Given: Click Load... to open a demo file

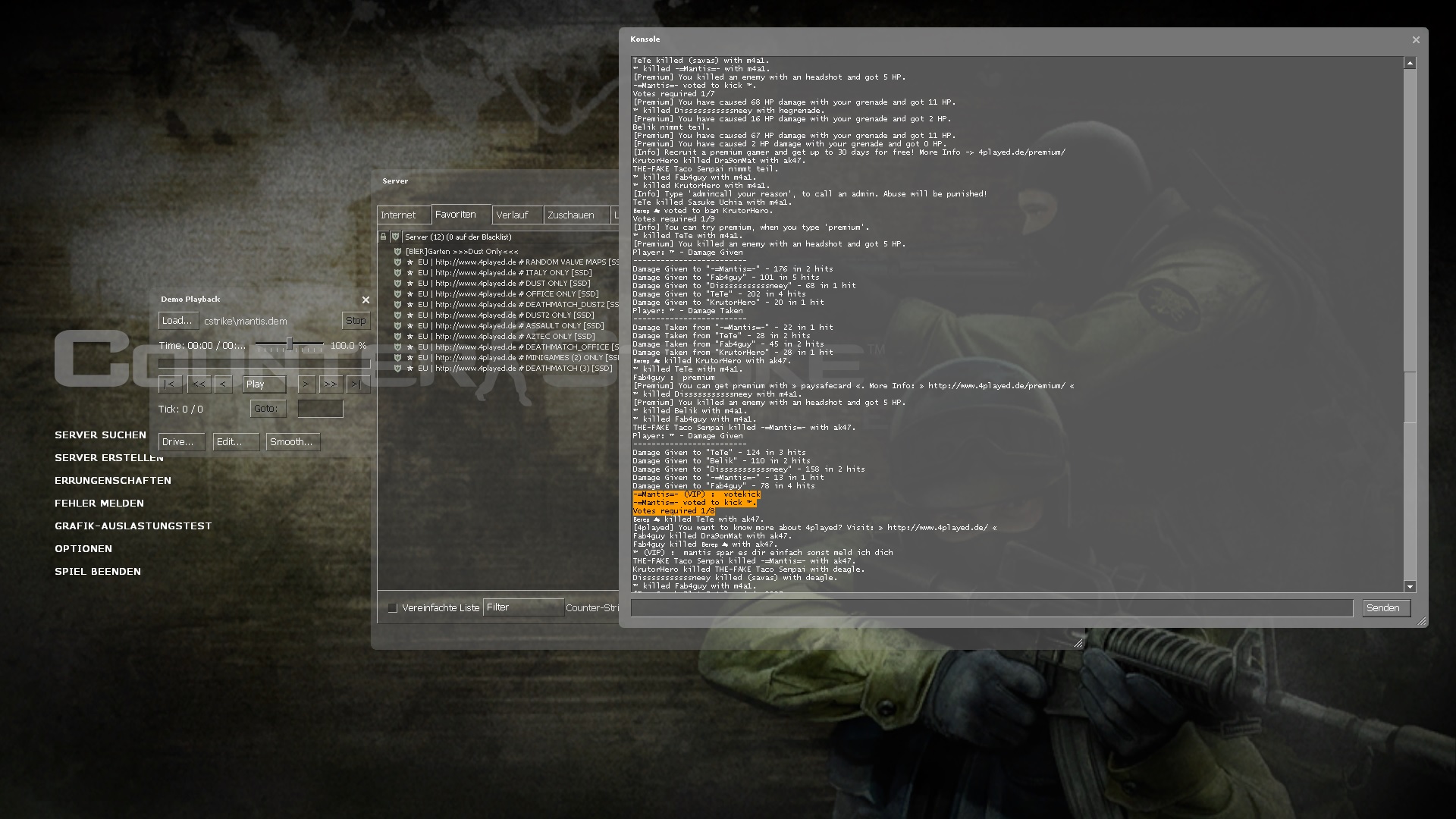Looking at the screenshot, I should [178, 321].
